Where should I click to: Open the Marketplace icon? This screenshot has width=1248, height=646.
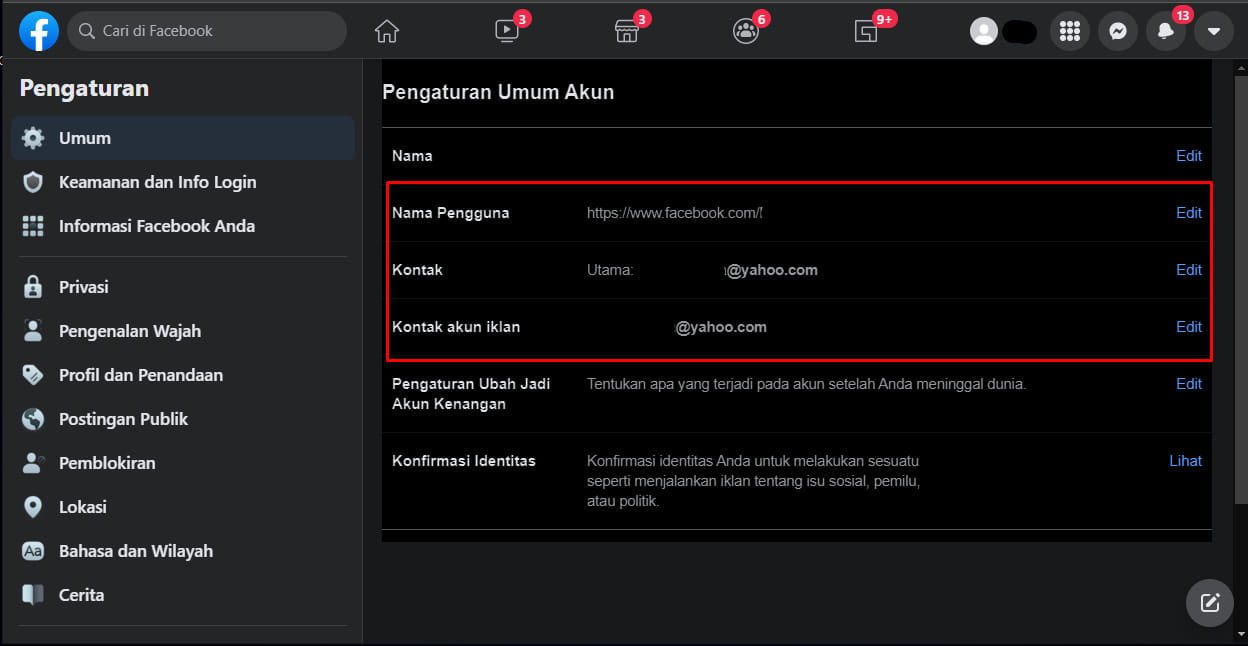[626, 31]
